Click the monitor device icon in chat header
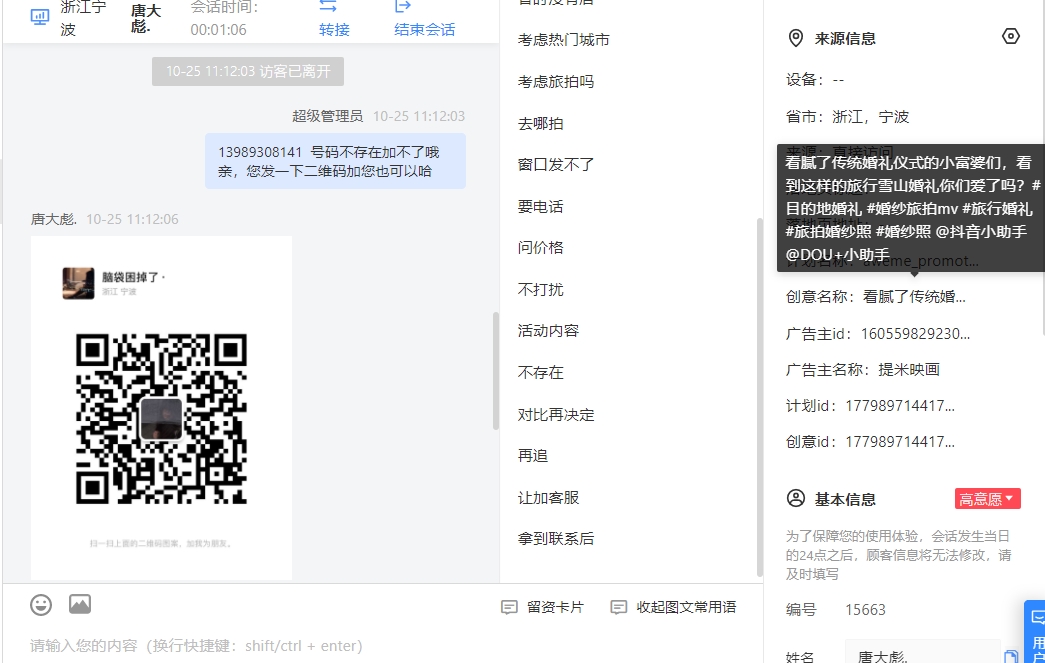Viewport: 1045px width, 663px height. point(40,17)
